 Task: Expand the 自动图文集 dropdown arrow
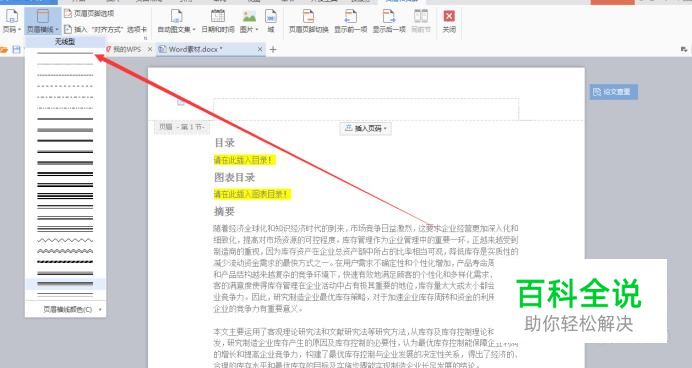coord(194,30)
